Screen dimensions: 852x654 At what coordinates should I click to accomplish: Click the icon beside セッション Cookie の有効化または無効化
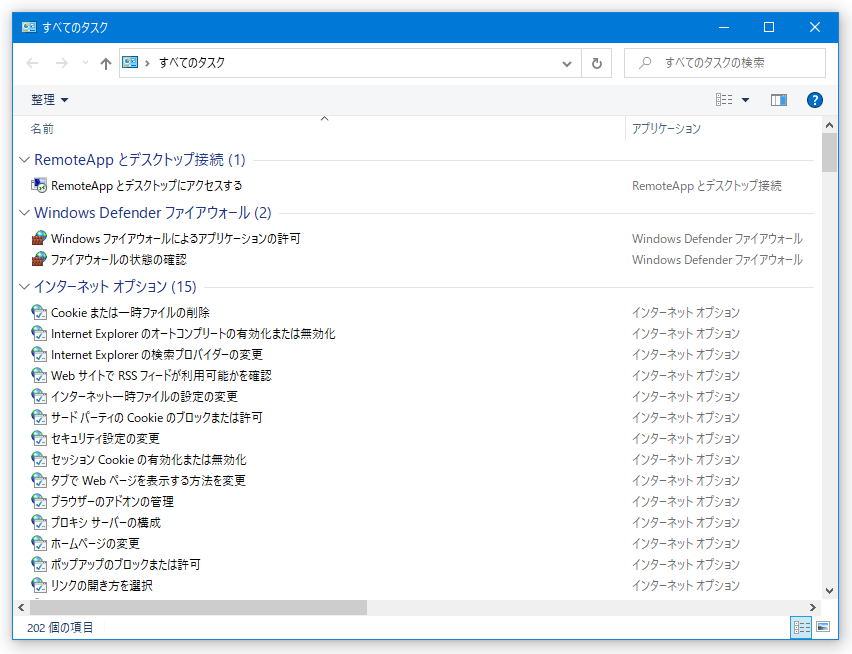[x=39, y=460]
